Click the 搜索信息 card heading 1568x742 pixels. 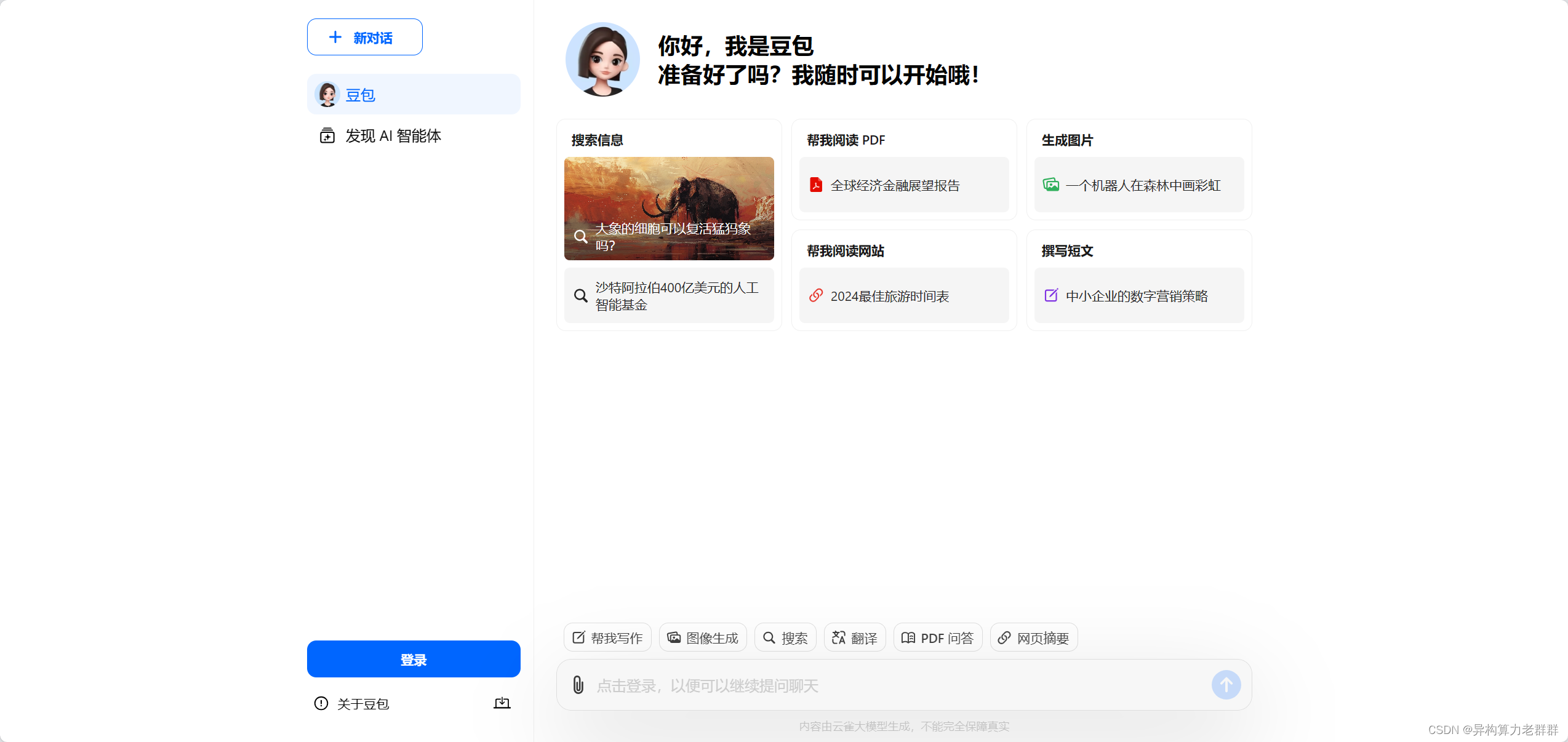(597, 140)
